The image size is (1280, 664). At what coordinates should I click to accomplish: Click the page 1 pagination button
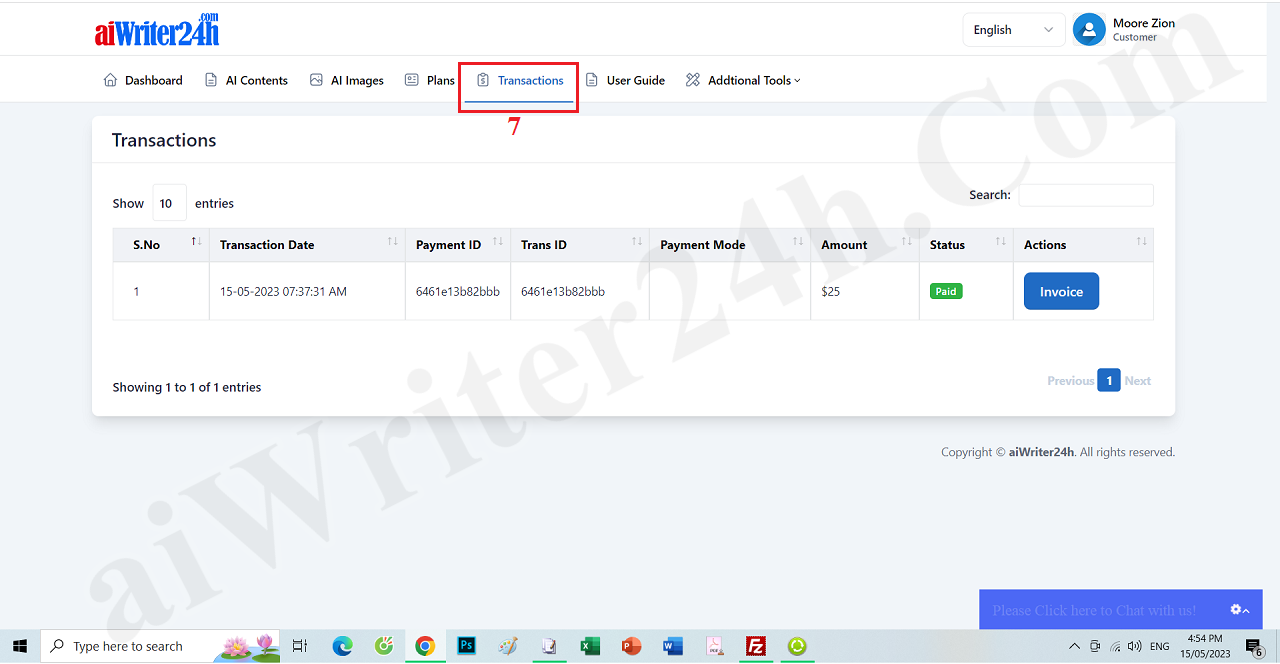1108,380
